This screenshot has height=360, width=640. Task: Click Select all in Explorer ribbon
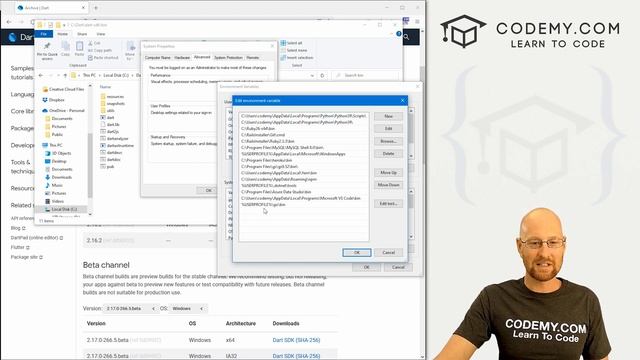click(x=291, y=43)
